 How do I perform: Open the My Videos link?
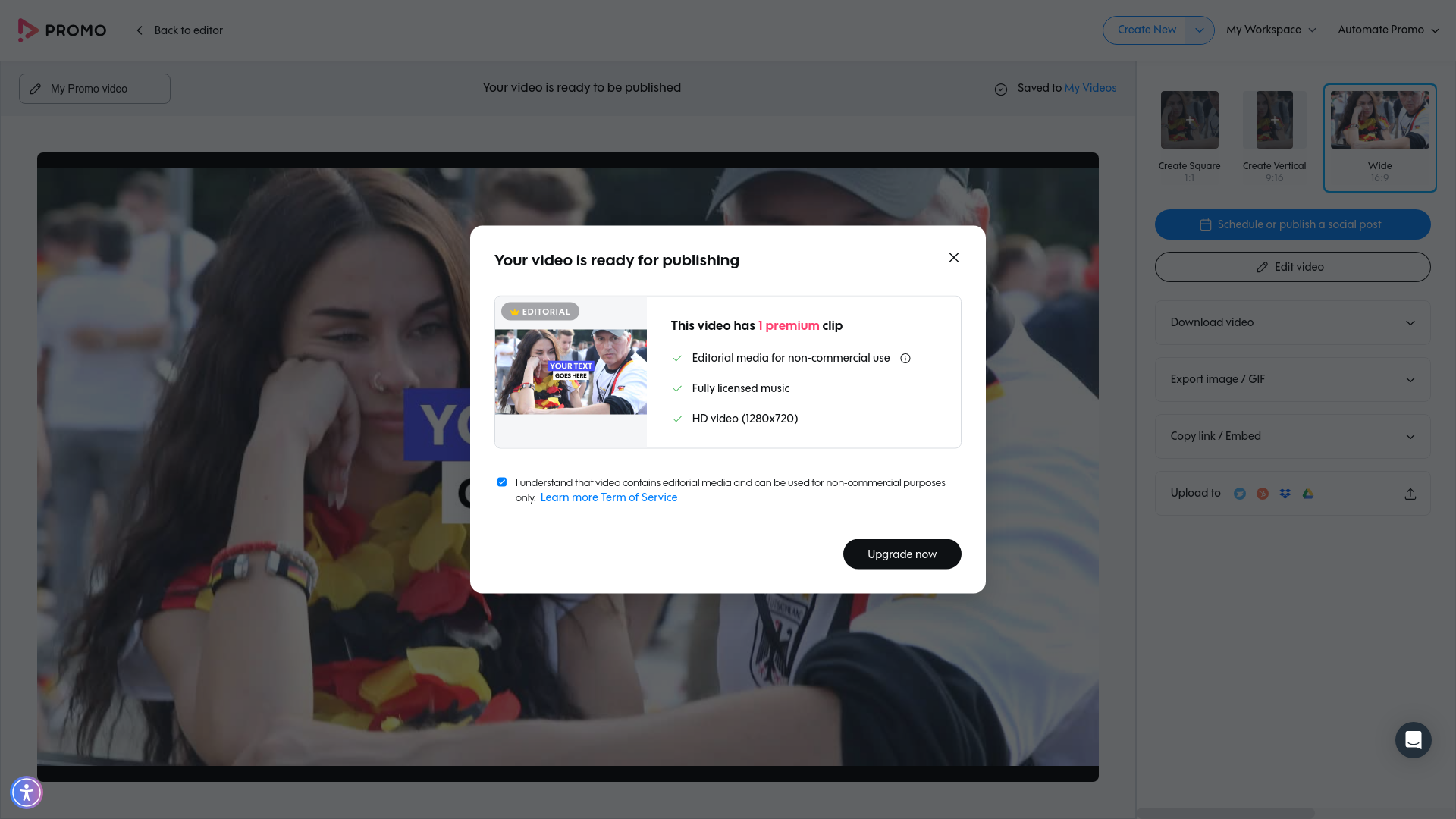tap(1090, 88)
